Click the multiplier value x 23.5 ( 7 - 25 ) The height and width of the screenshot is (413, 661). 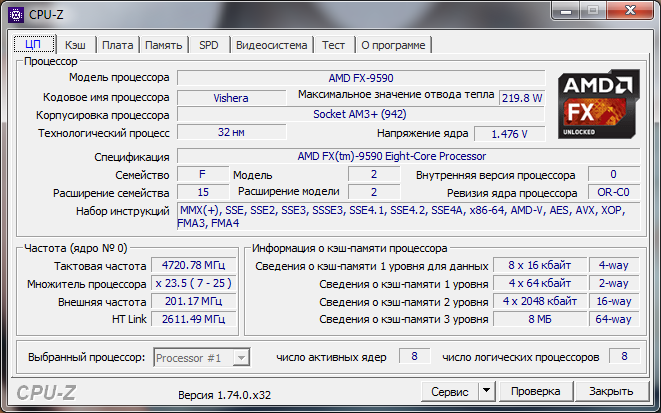(x=193, y=283)
